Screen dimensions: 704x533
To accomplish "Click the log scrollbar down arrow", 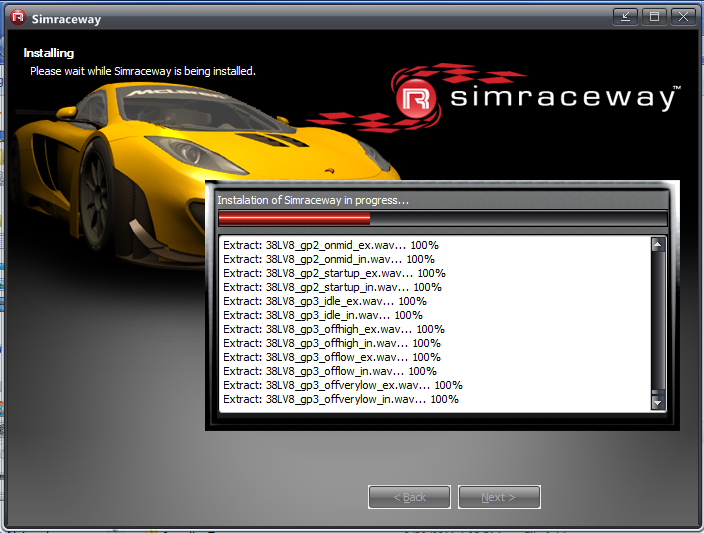I will coord(658,402).
